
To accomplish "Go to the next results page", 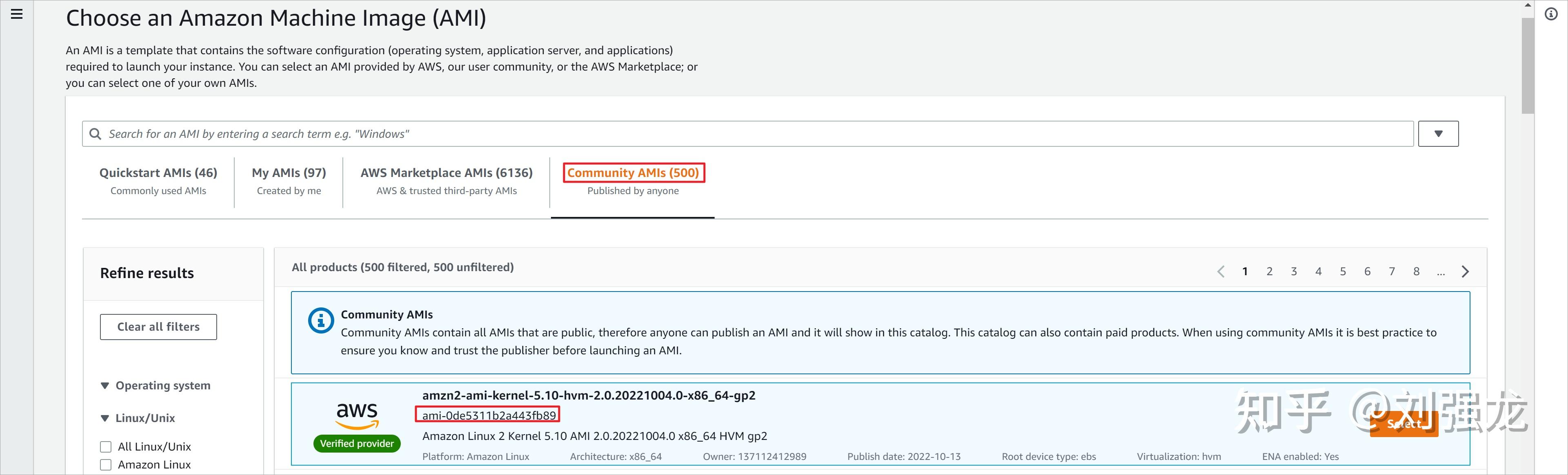I will (1465, 272).
